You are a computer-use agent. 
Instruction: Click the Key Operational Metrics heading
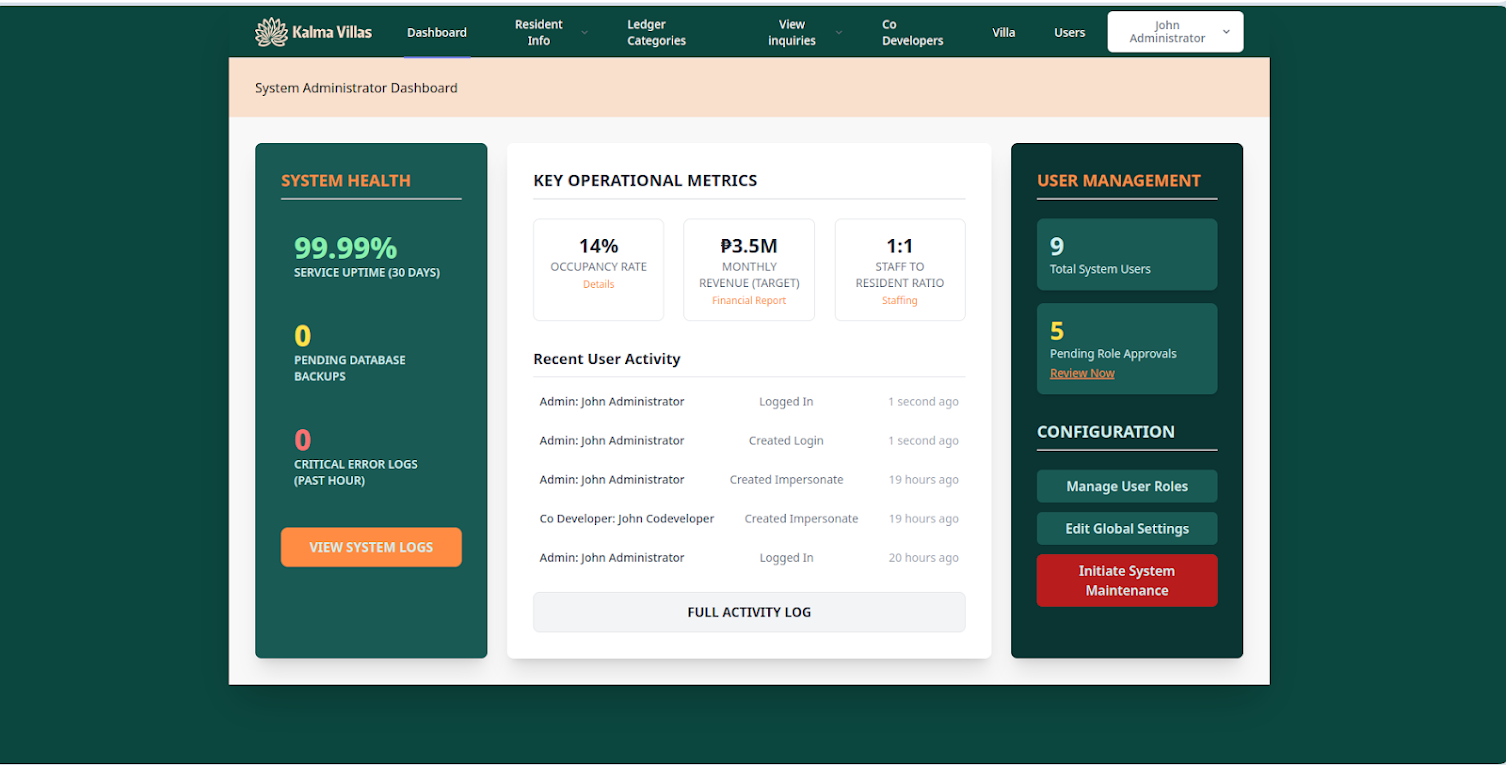coord(645,181)
